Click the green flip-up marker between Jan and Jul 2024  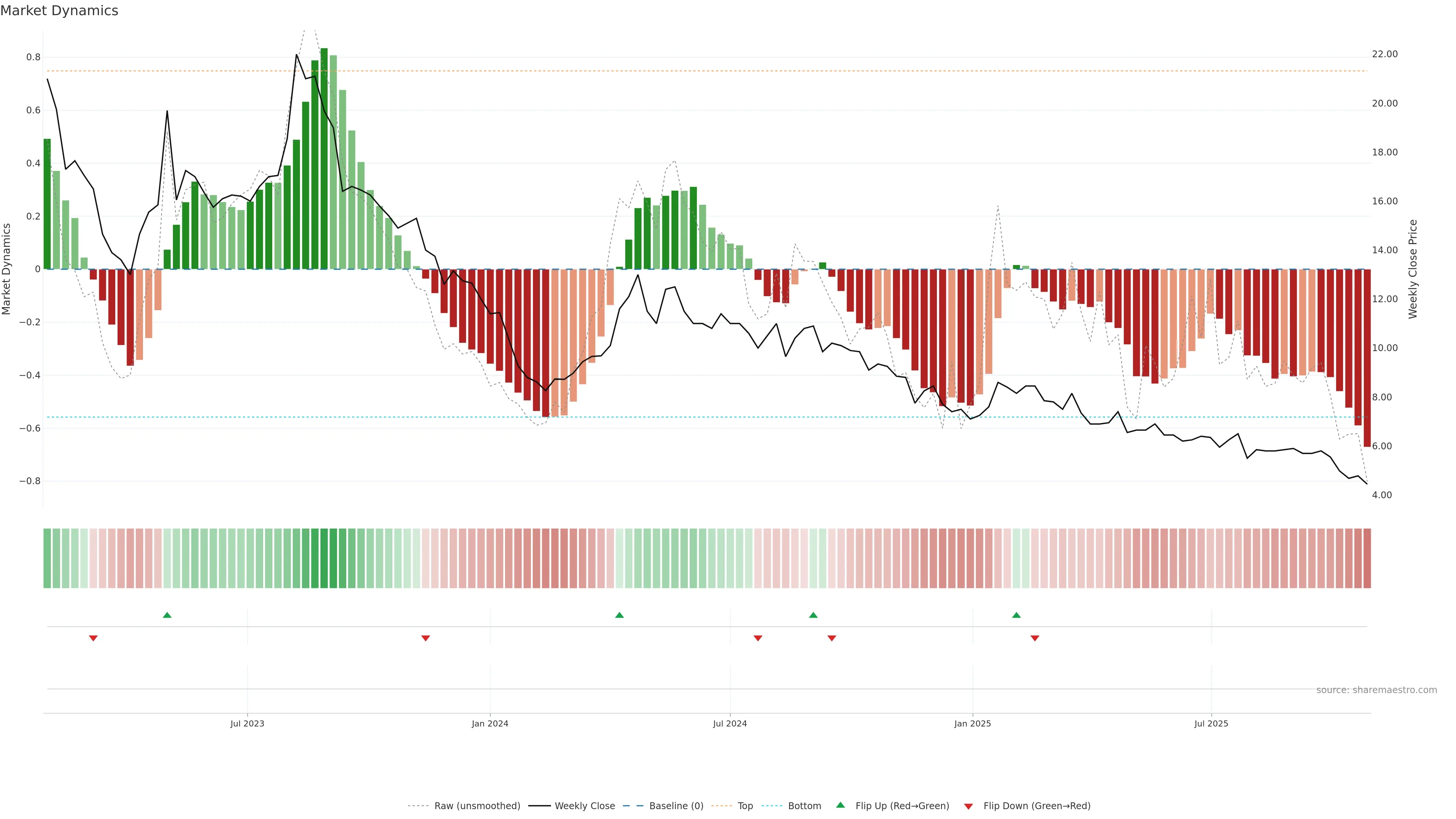[620, 615]
